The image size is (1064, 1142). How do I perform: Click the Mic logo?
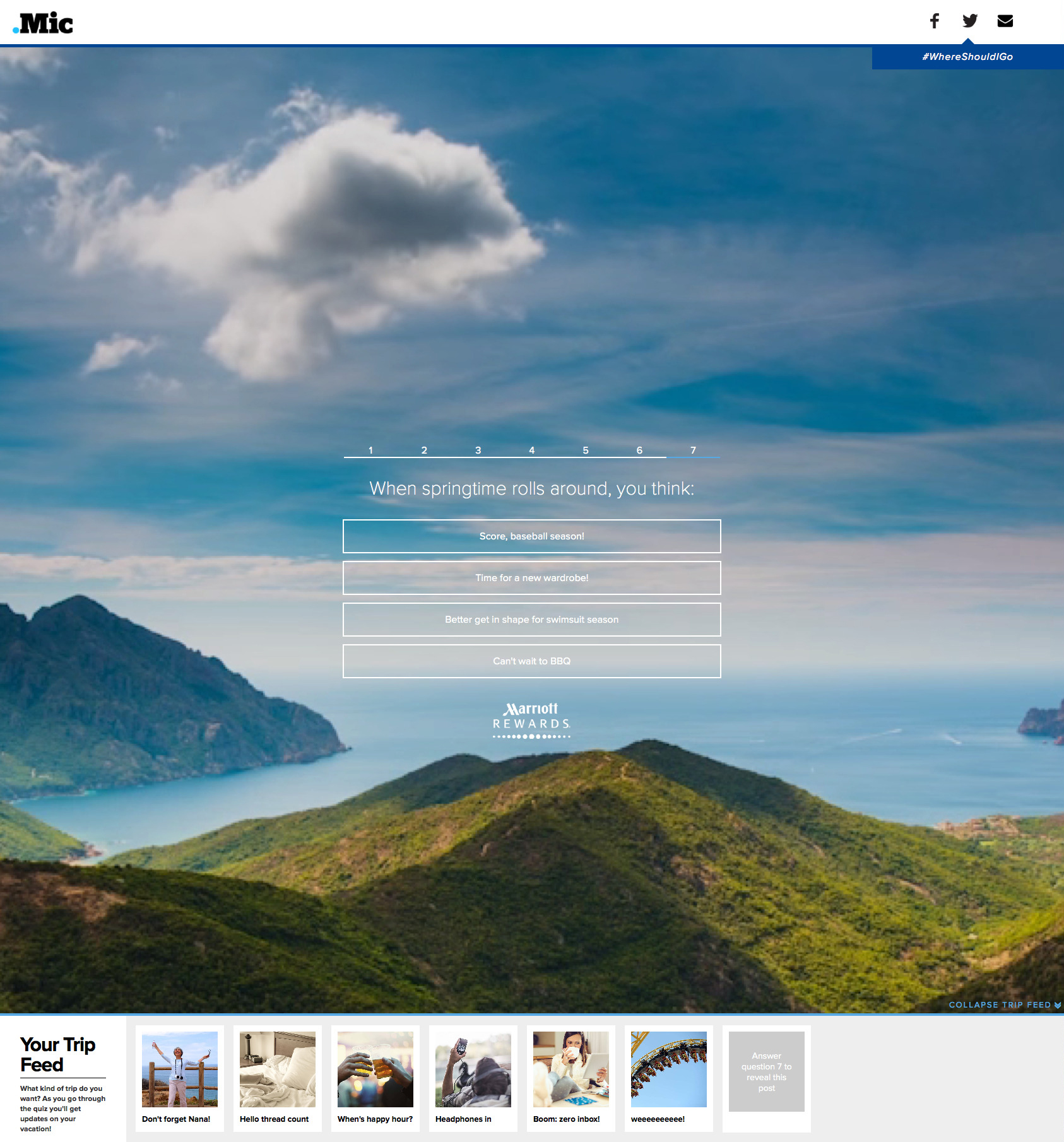[43, 23]
